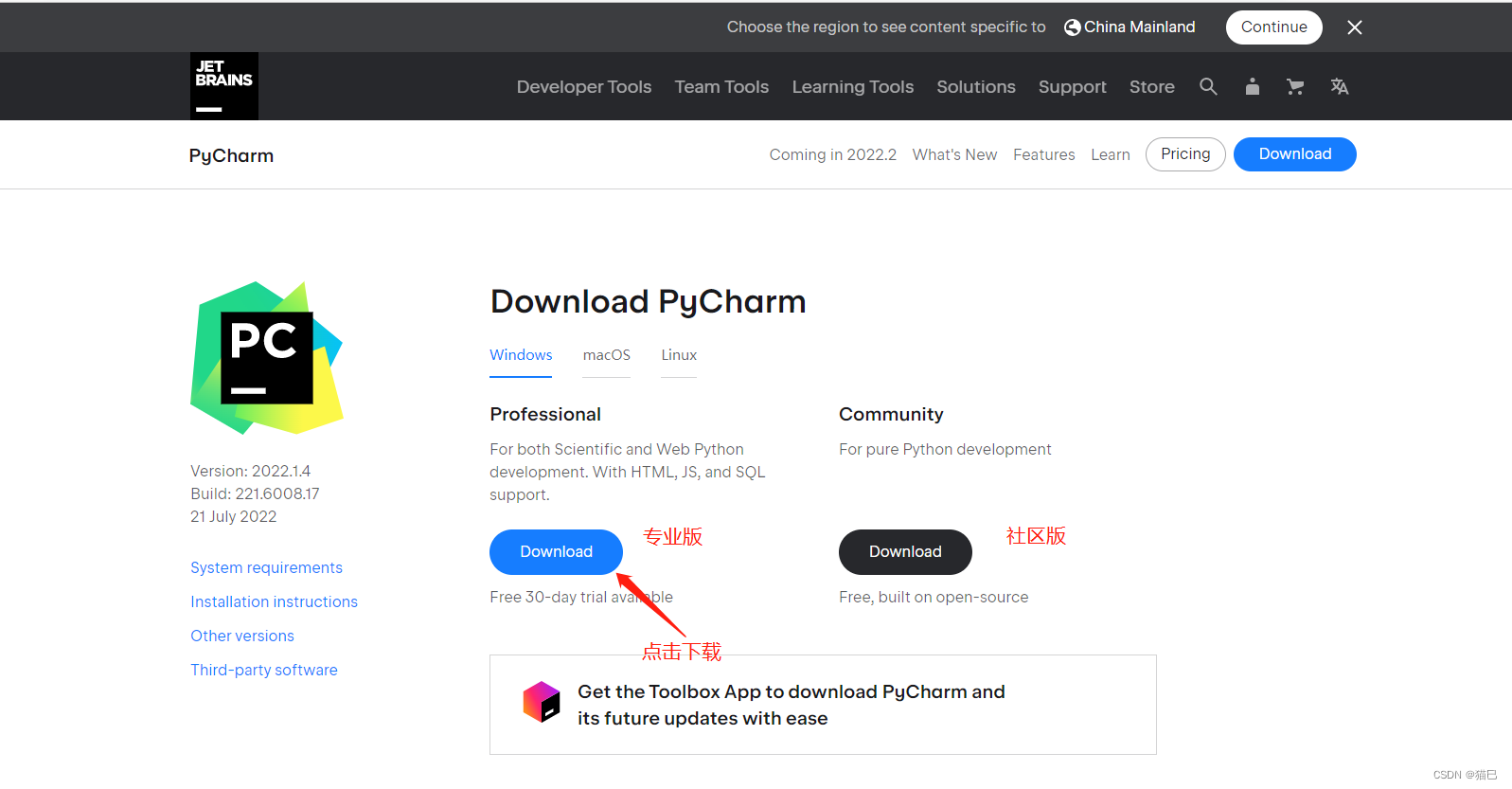Click 'For pure Python development' text
Screen dimensions: 1512x789
point(945,449)
